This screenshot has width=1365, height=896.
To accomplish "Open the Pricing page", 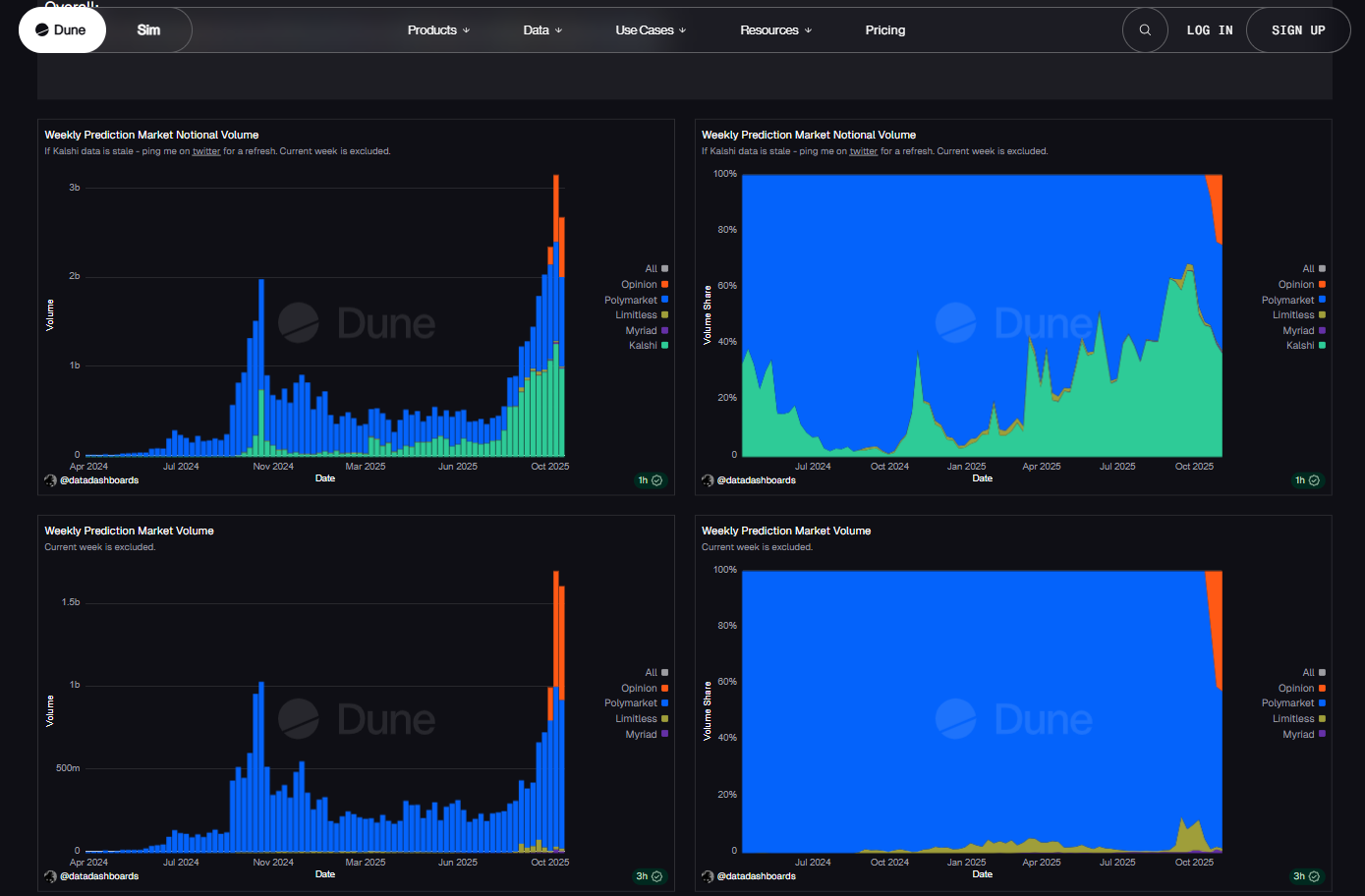I will 884,30.
